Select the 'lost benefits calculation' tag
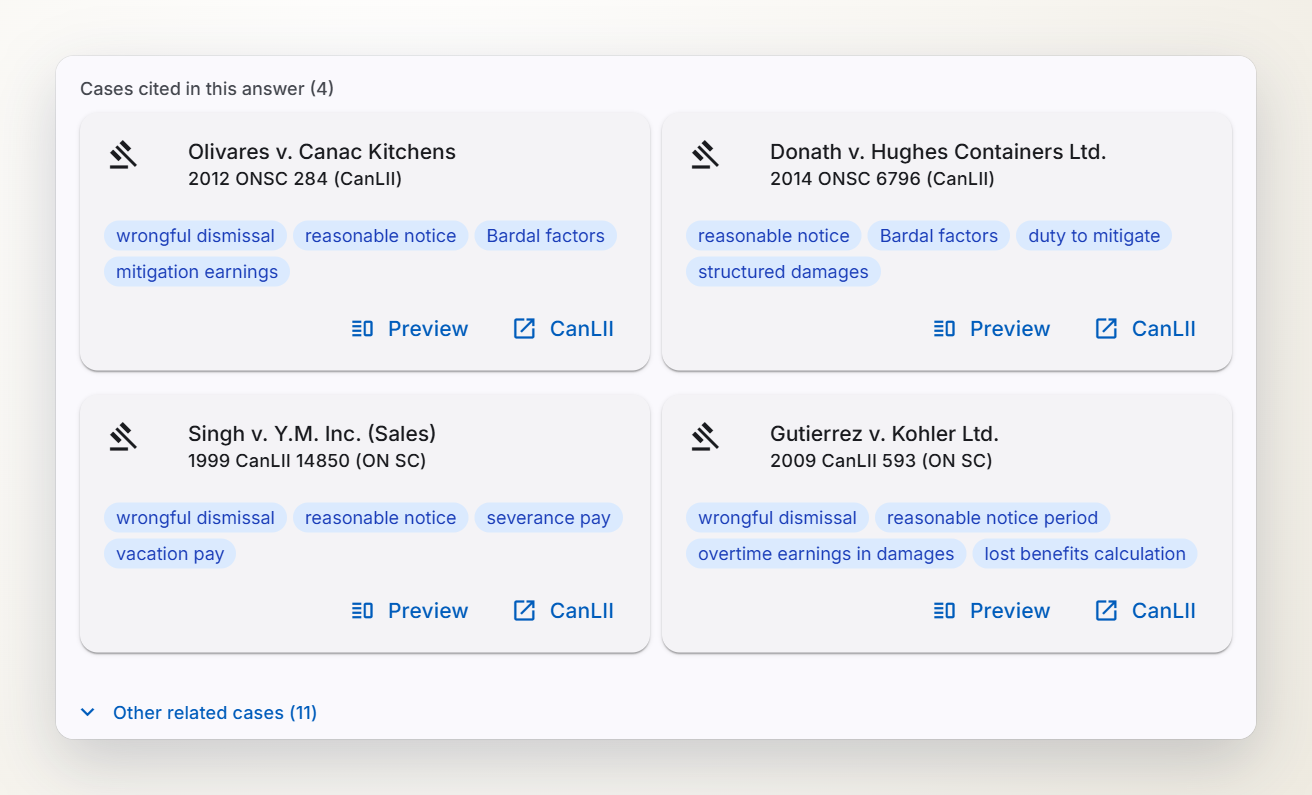 (1085, 554)
